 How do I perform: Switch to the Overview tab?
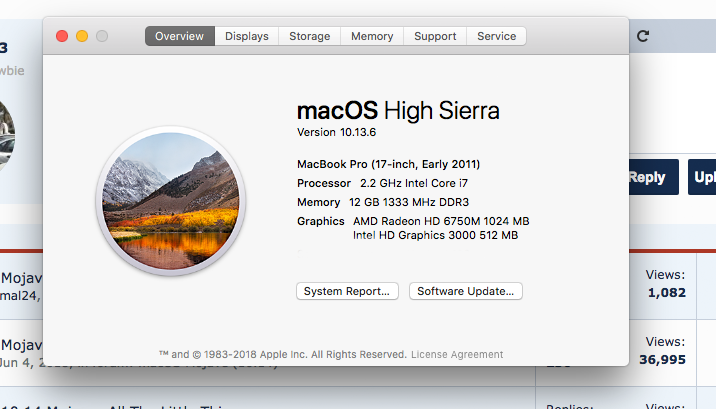pos(179,36)
